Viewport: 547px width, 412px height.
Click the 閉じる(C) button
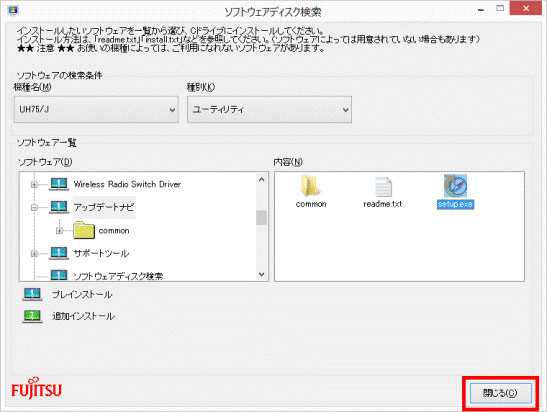501,393
